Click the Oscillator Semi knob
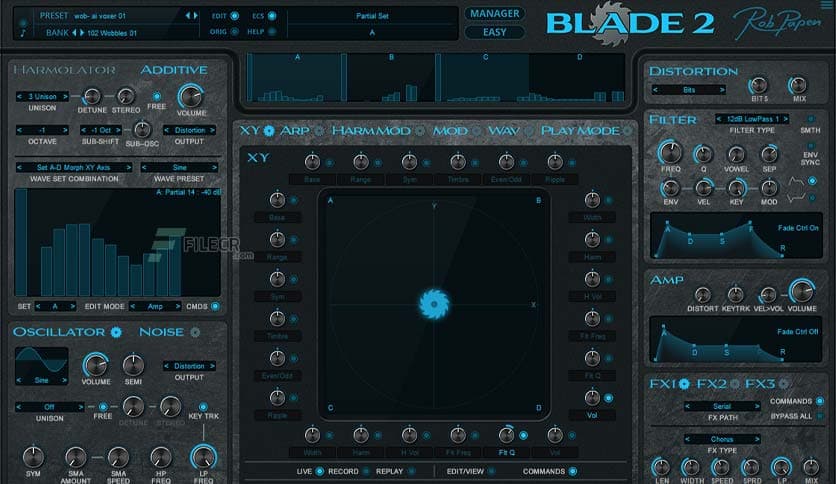Viewport: 836px width, 484px height. click(133, 366)
